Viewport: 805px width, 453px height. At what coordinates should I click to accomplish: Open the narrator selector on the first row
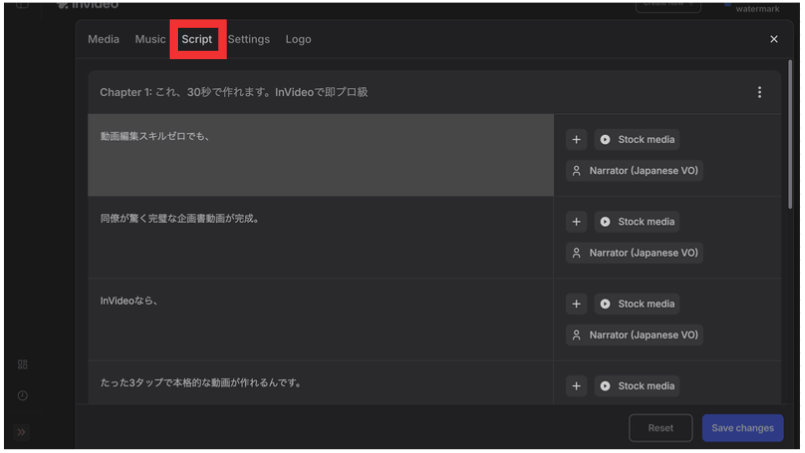634,171
